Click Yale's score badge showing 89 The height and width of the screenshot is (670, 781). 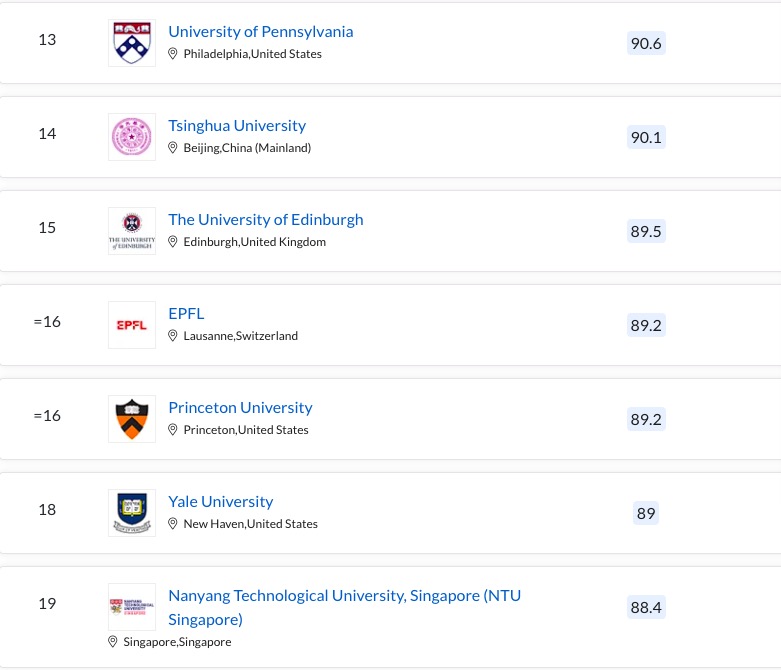(x=646, y=513)
